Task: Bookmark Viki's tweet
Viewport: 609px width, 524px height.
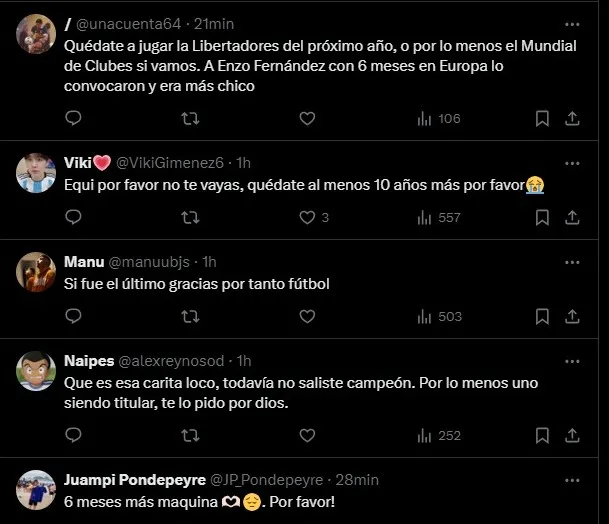Action: click(x=542, y=217)
